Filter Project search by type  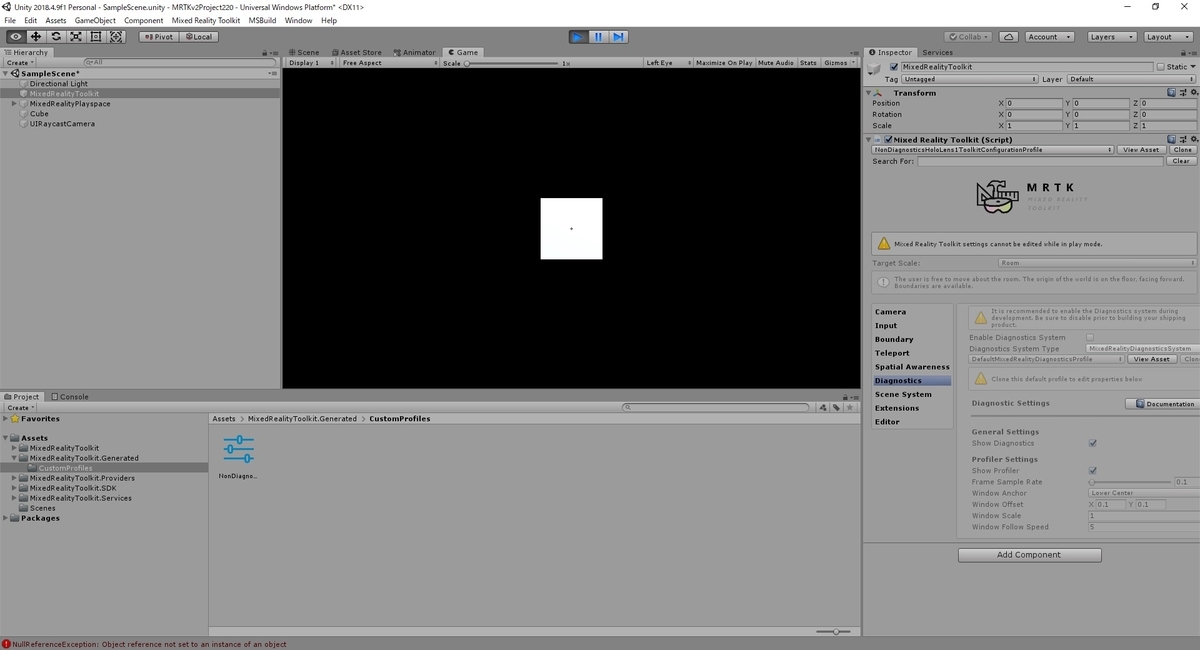822,408
